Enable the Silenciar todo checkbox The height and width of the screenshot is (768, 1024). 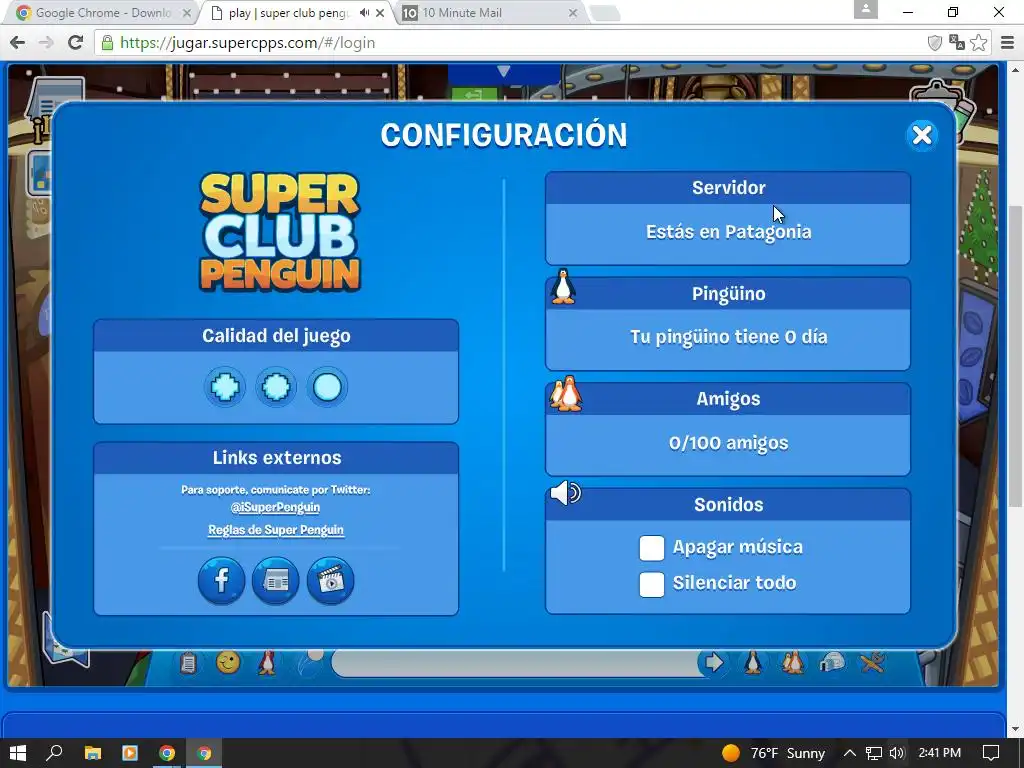click(x=652, y=584)
